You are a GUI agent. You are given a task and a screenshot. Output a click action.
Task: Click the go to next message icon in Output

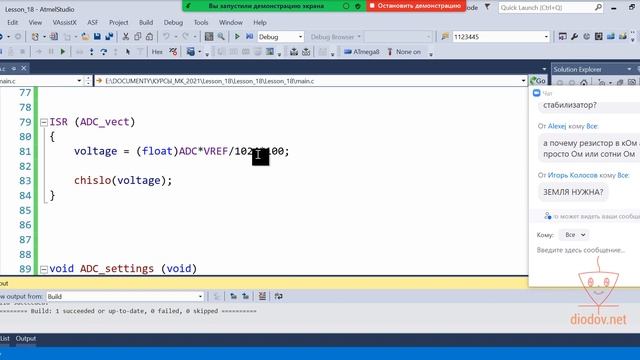(x=245, y=296)
